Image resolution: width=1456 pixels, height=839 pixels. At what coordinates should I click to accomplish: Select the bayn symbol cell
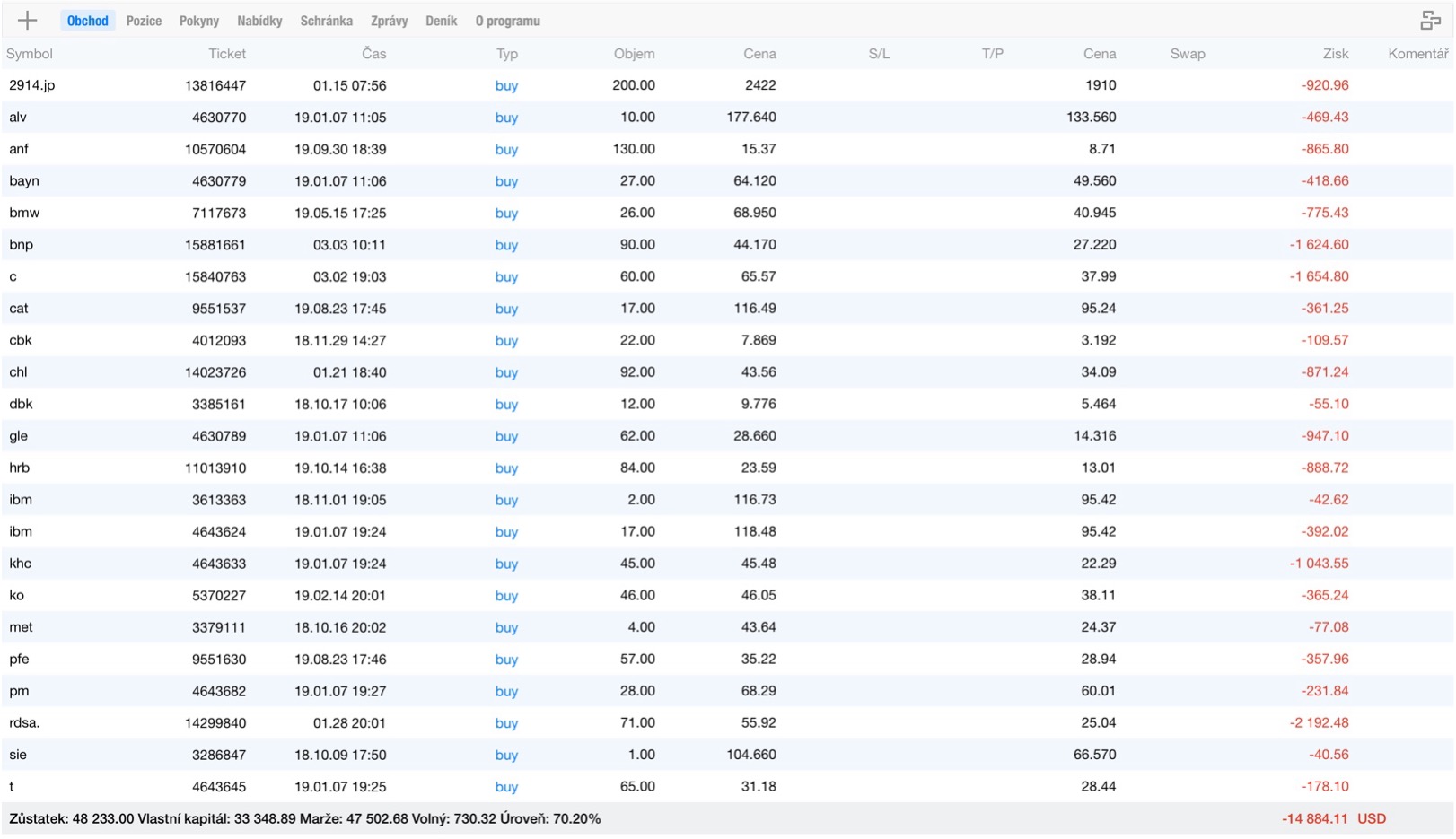tap(24, 181)
